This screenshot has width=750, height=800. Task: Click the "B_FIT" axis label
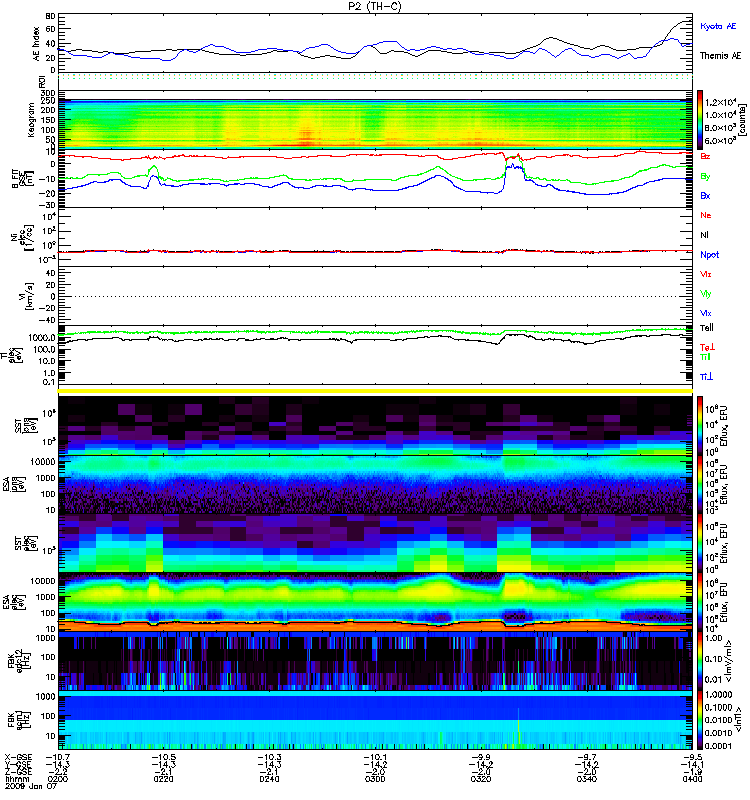[15, 179]
